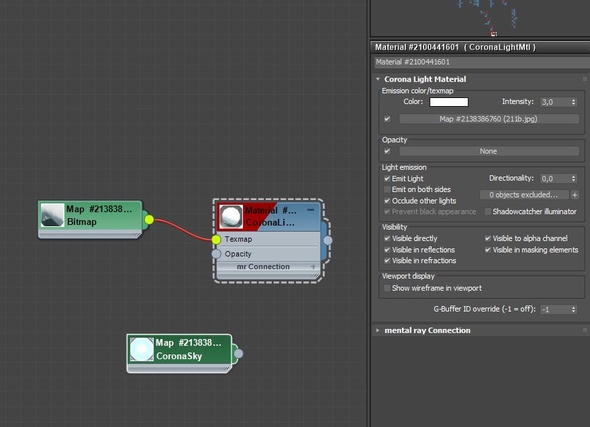Collapse the CoronaLight node with minus icon

[x=310, y=210]
